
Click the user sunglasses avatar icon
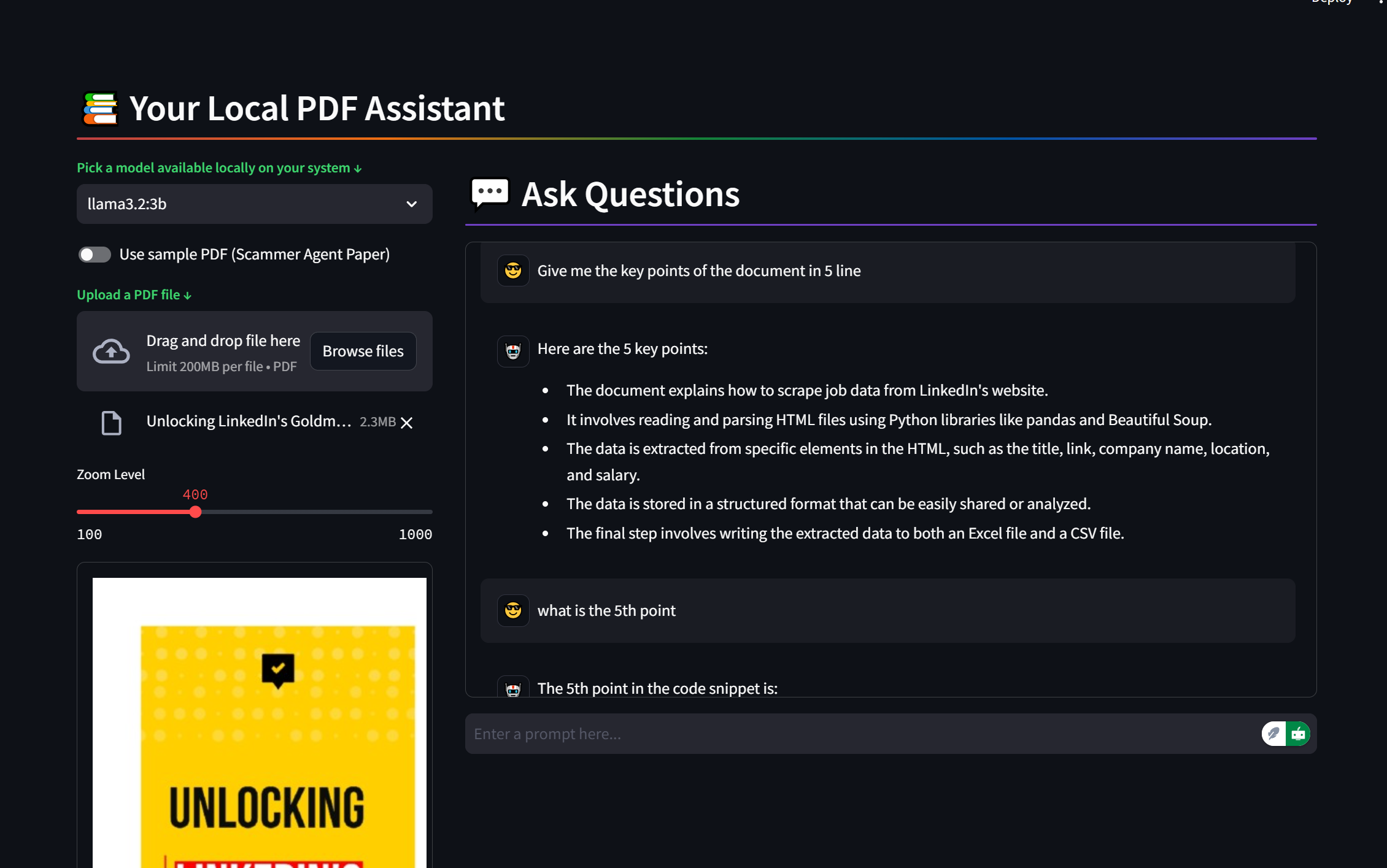coord(513,270)
